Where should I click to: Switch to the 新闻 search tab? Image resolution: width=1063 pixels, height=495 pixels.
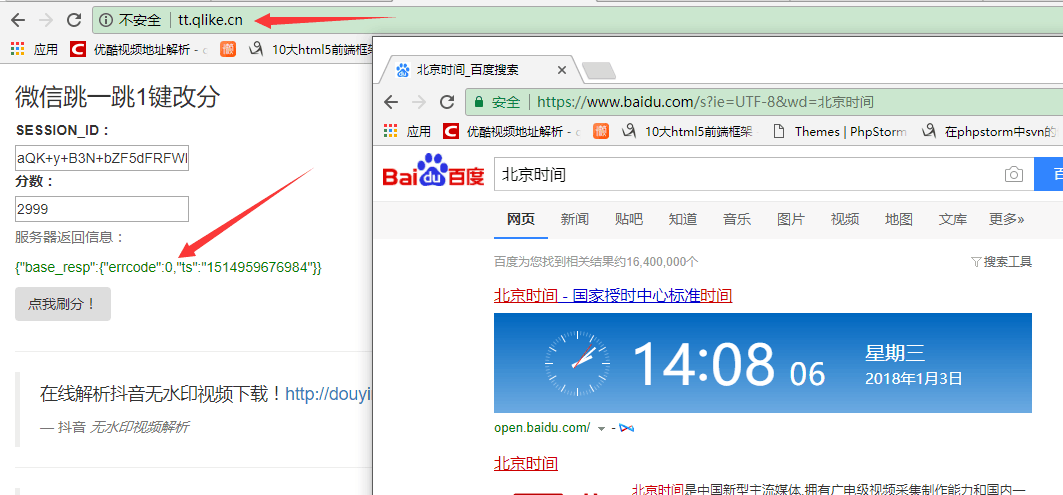point(574,219)
